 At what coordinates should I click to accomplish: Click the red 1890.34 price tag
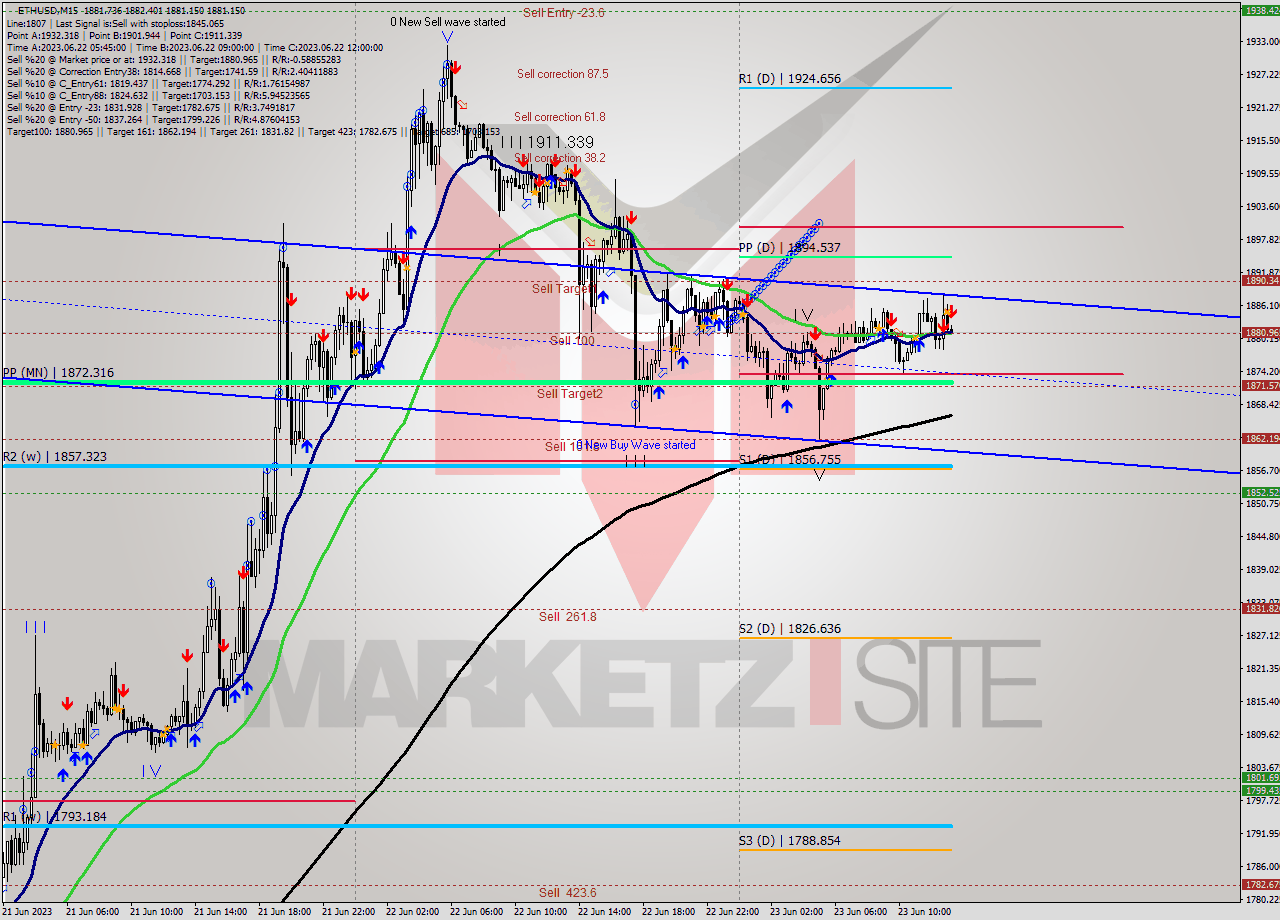coord(1260,281)
